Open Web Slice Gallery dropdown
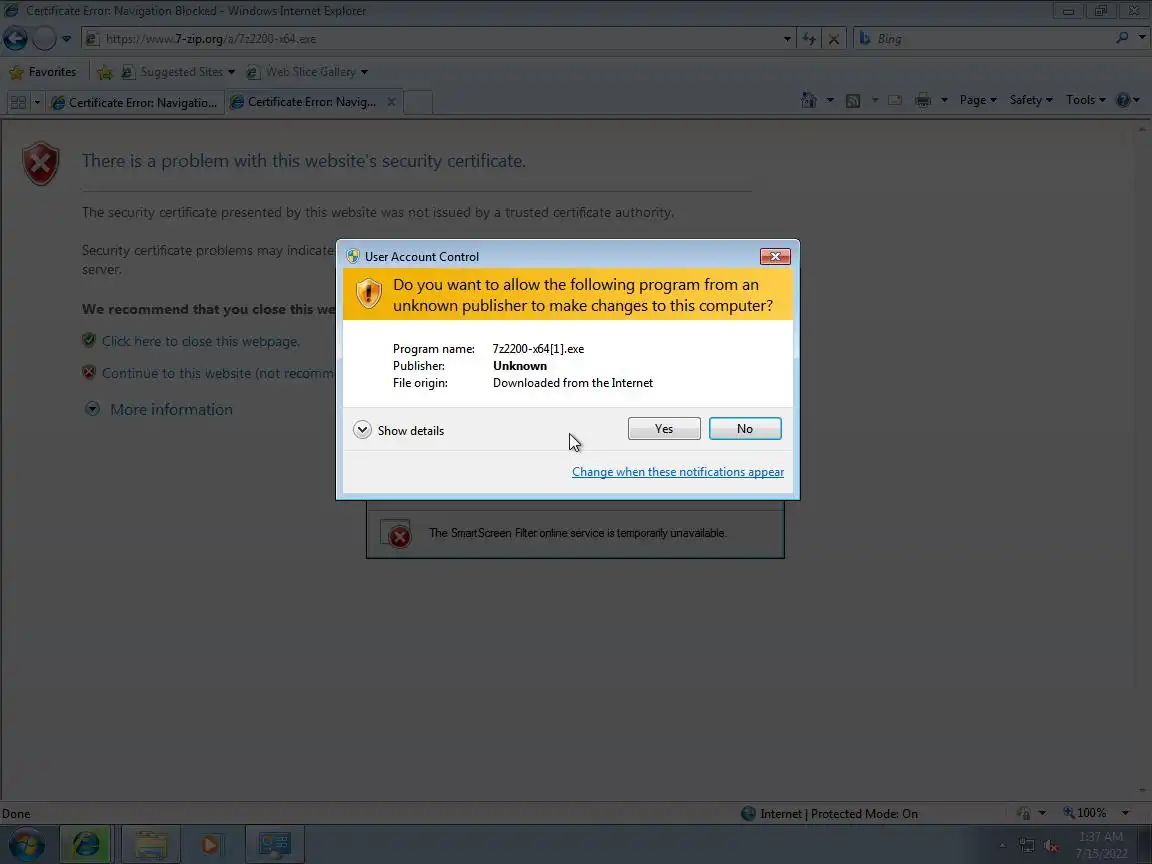Image resolution: width=1152 pixels, height=864 pixels. [x=307, y=72]
